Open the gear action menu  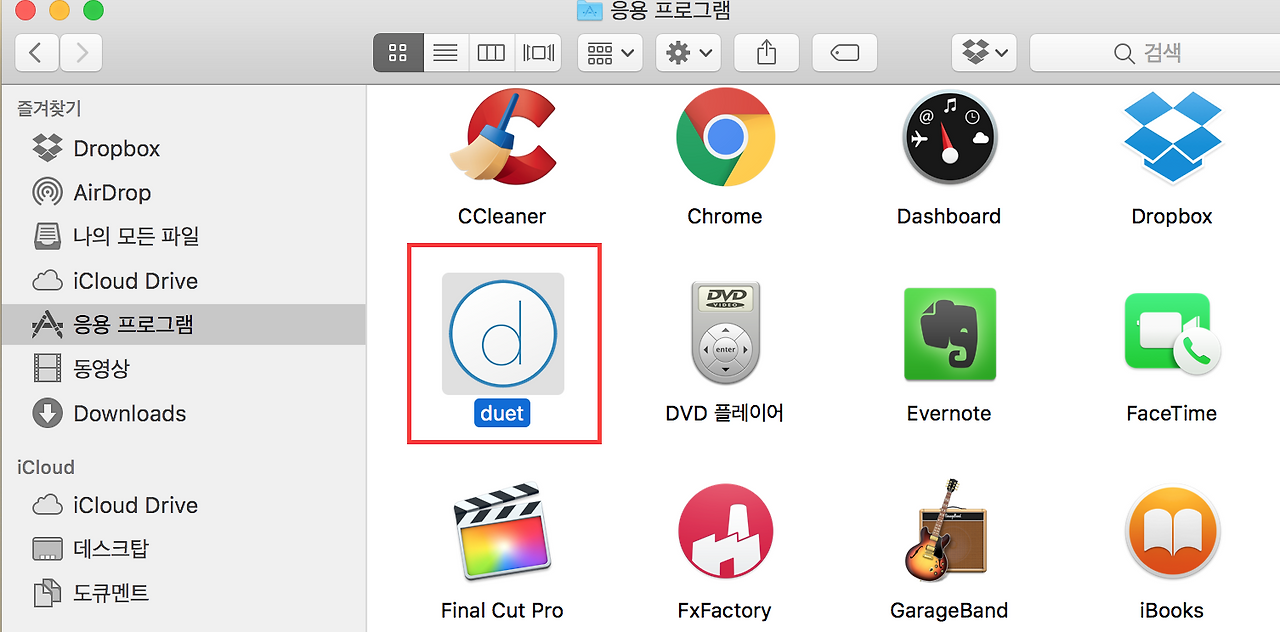pyautogui.click(x=688, y=53)
